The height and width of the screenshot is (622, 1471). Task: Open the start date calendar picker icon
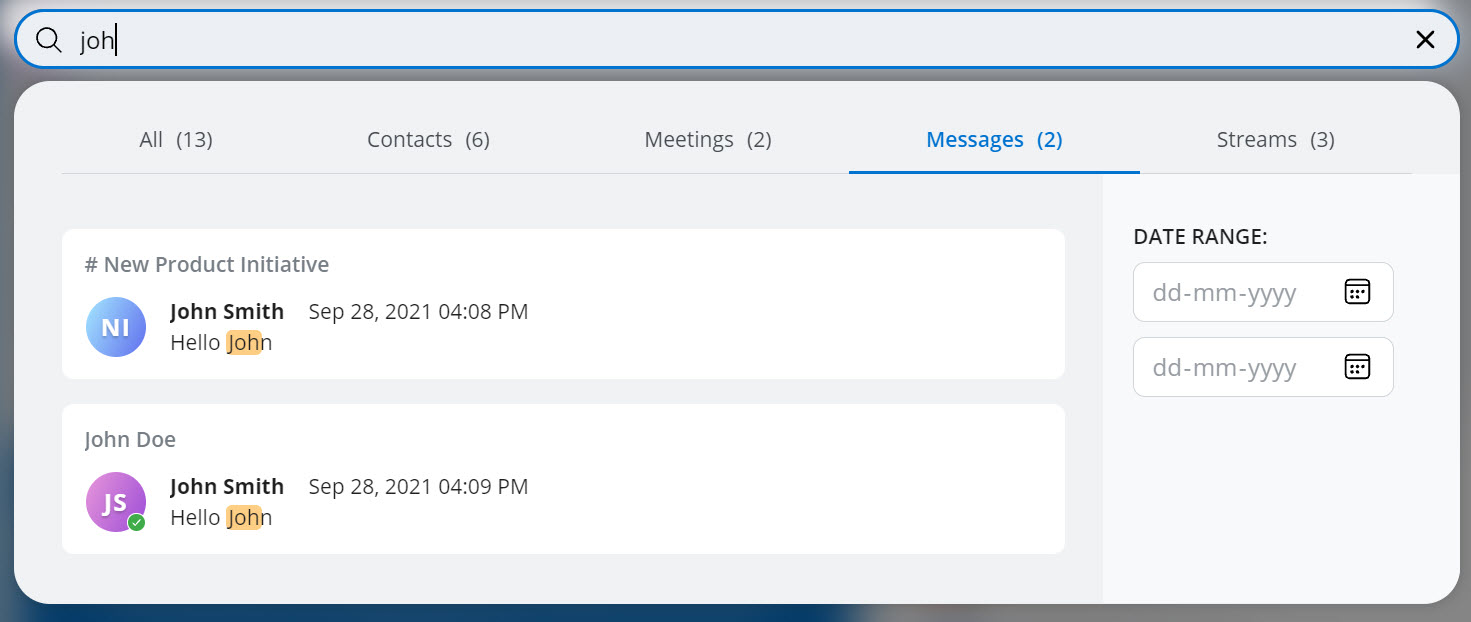pos(1356,292)
